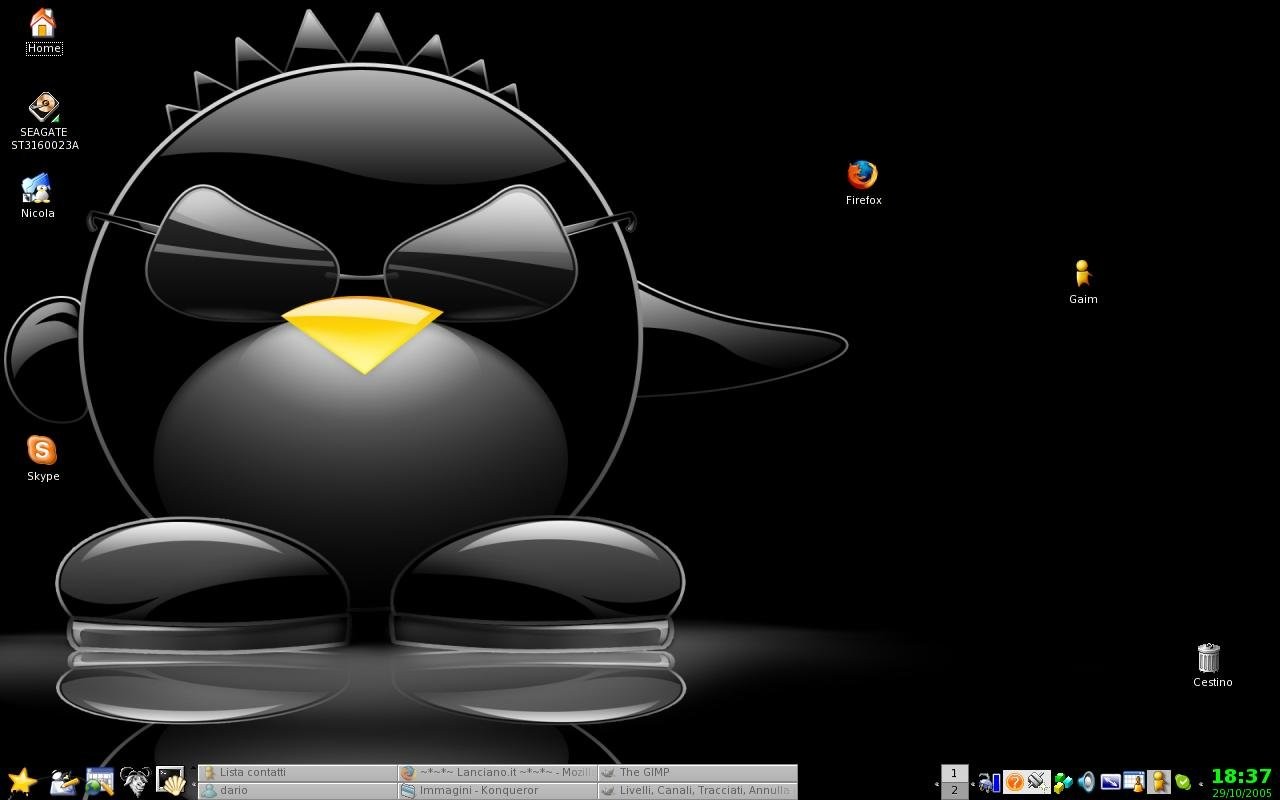Screen dimensions: 1280x800
Task: Open the star launcher menu in panel
Action: (22, 781)
